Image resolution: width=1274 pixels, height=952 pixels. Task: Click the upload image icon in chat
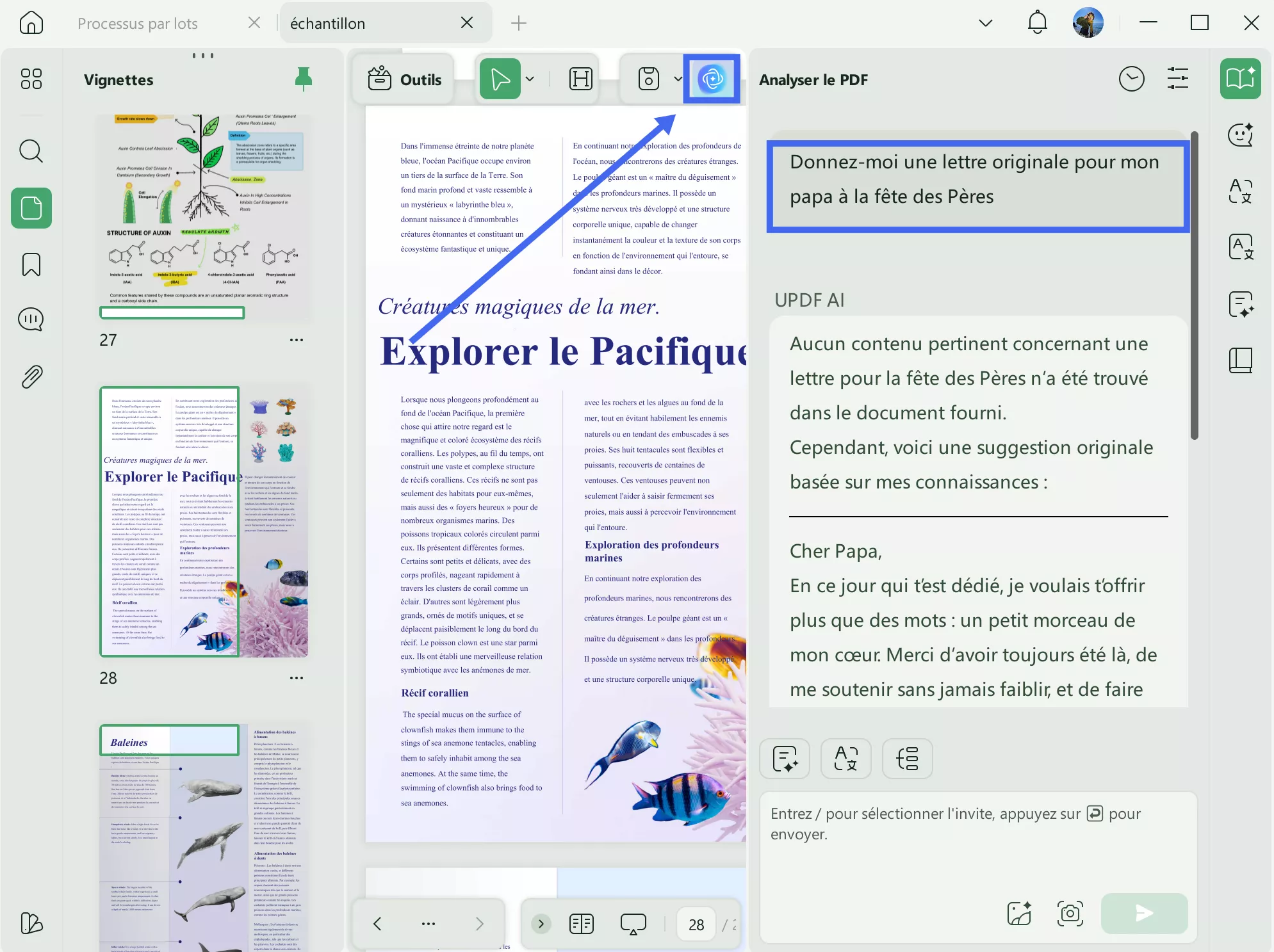click(x=1019, y=914)
